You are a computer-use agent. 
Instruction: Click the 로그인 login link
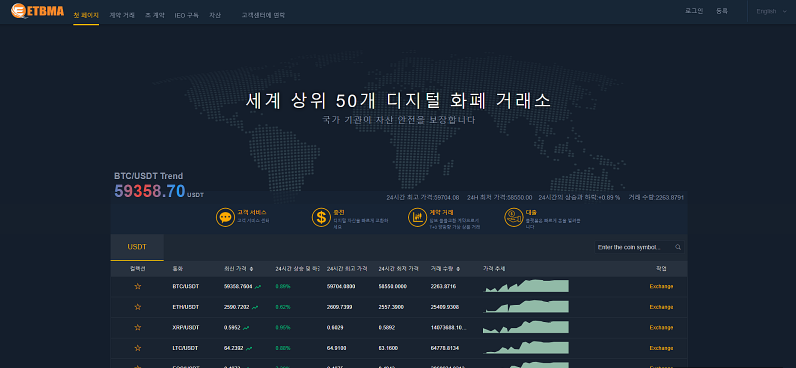(694, 11)
